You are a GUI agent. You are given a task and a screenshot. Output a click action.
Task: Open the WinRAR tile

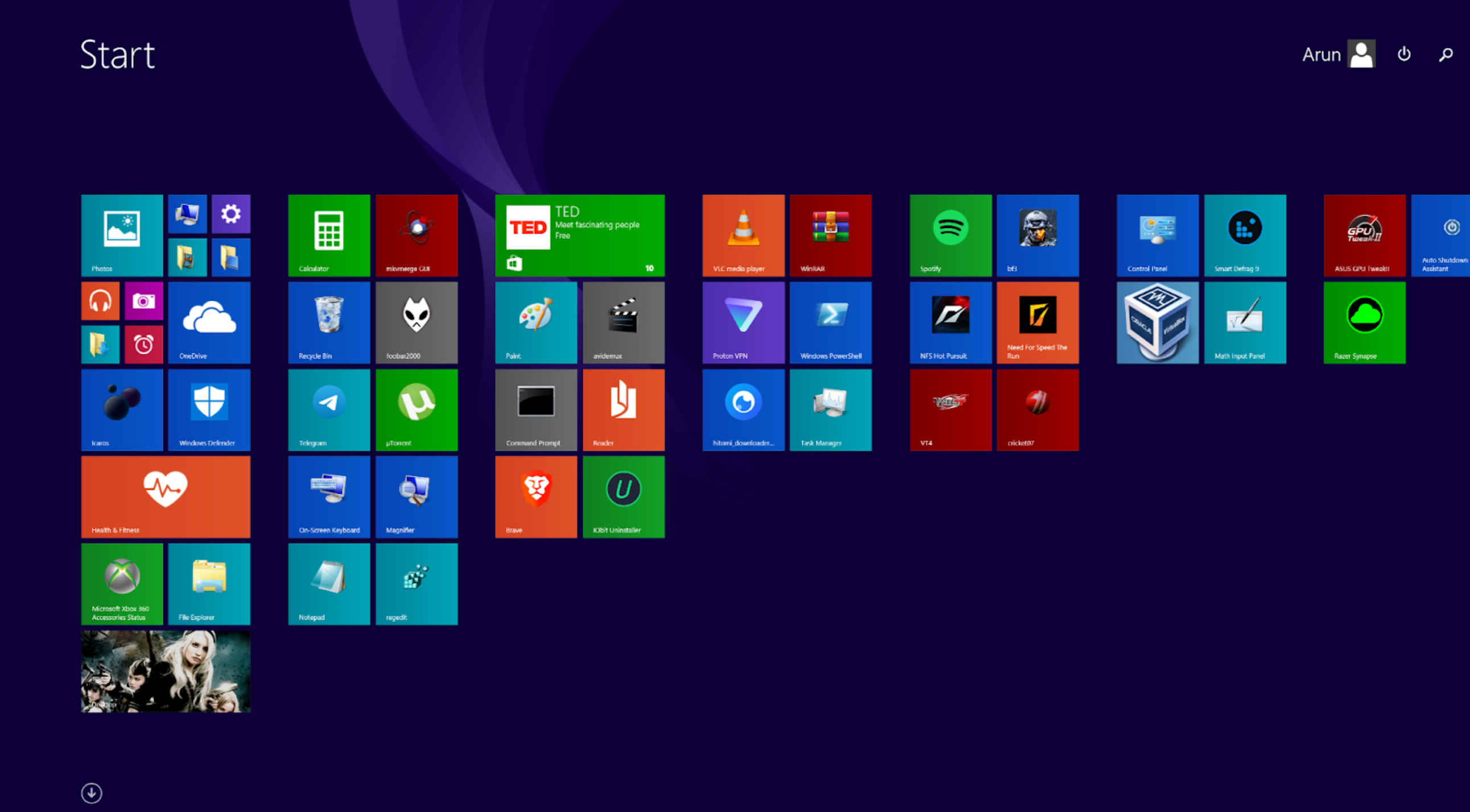(831, 235)
